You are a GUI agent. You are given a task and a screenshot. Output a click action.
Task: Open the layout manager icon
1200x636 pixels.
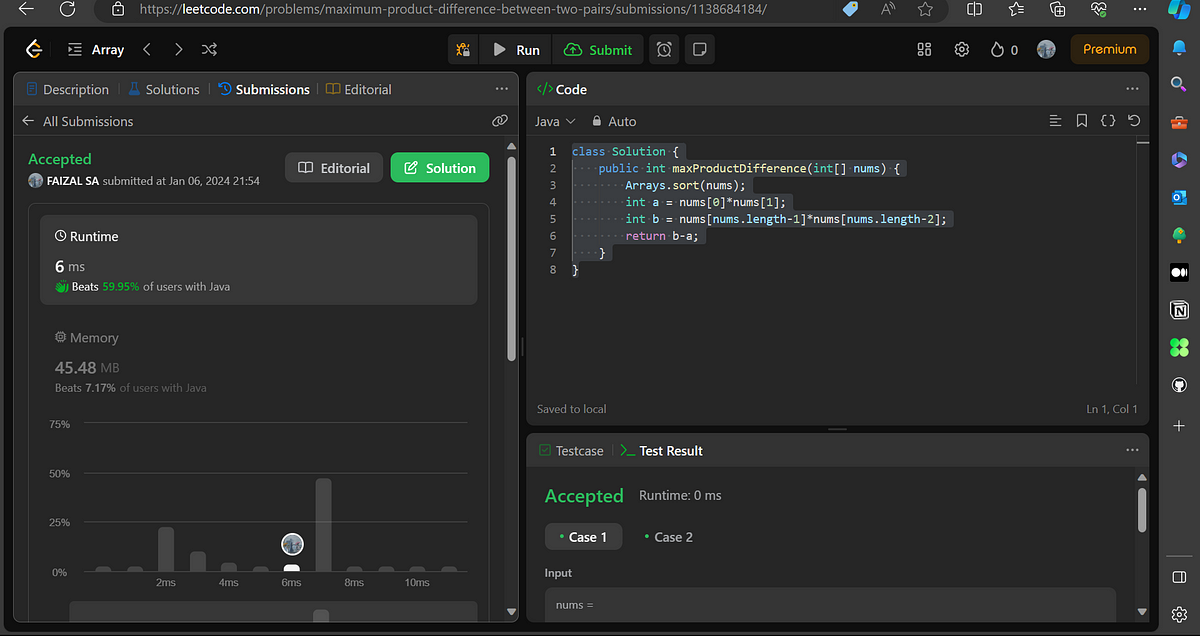click(x=924, y=49)
